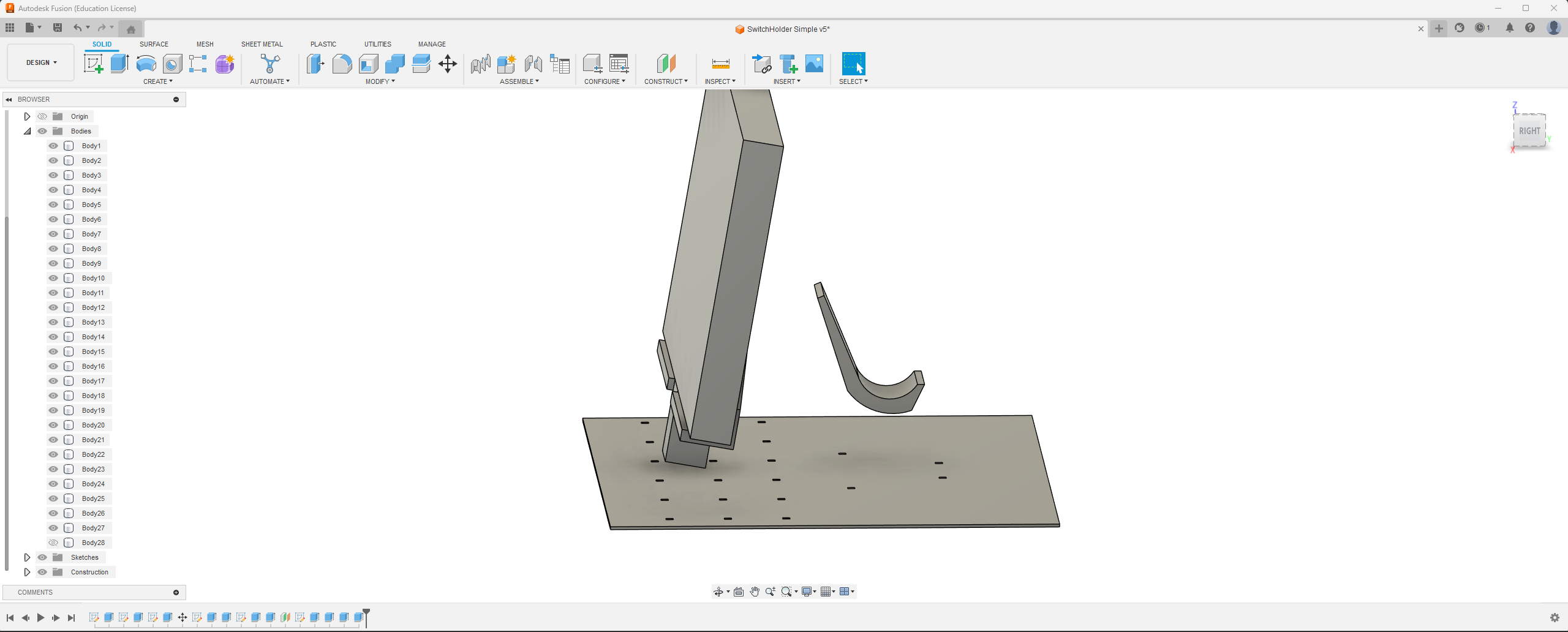1568x632 pixels.
Task: Save the document with disk icon
Action: 58,28
